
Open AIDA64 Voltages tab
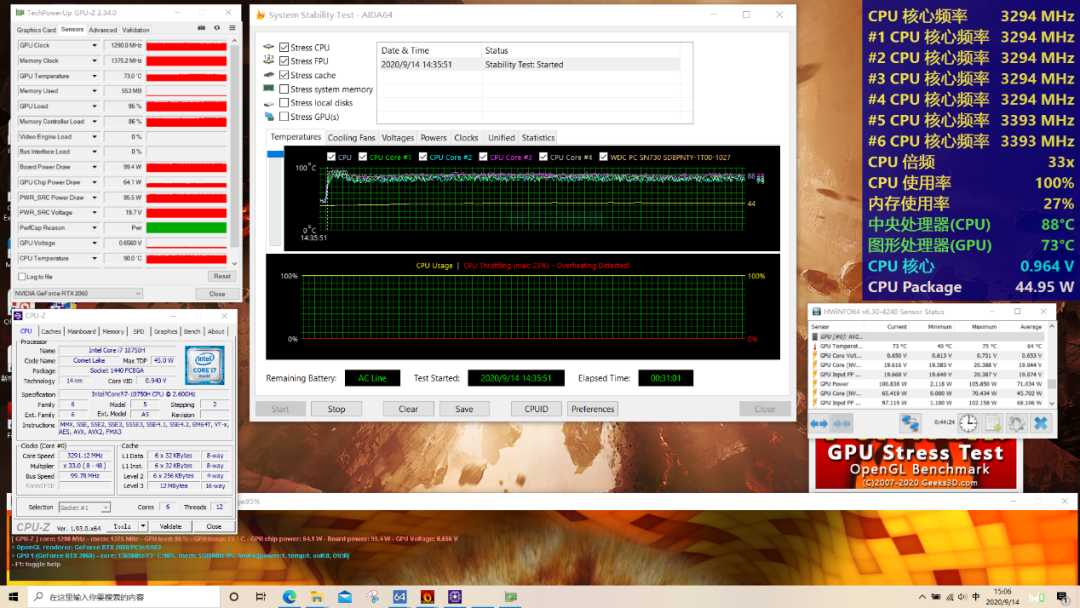point(397,138)
